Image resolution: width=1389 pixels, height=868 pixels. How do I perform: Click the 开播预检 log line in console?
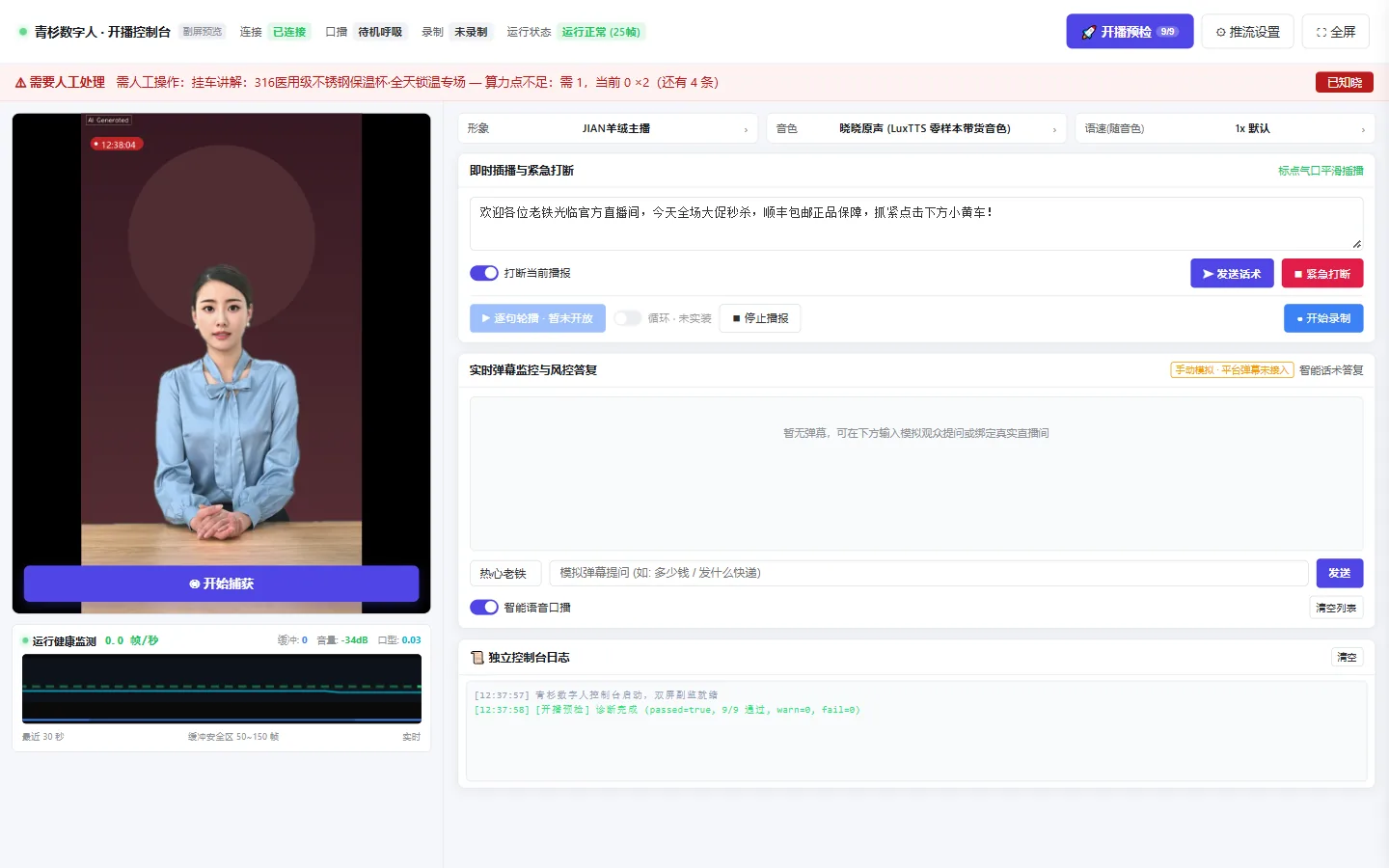[667, 710]
